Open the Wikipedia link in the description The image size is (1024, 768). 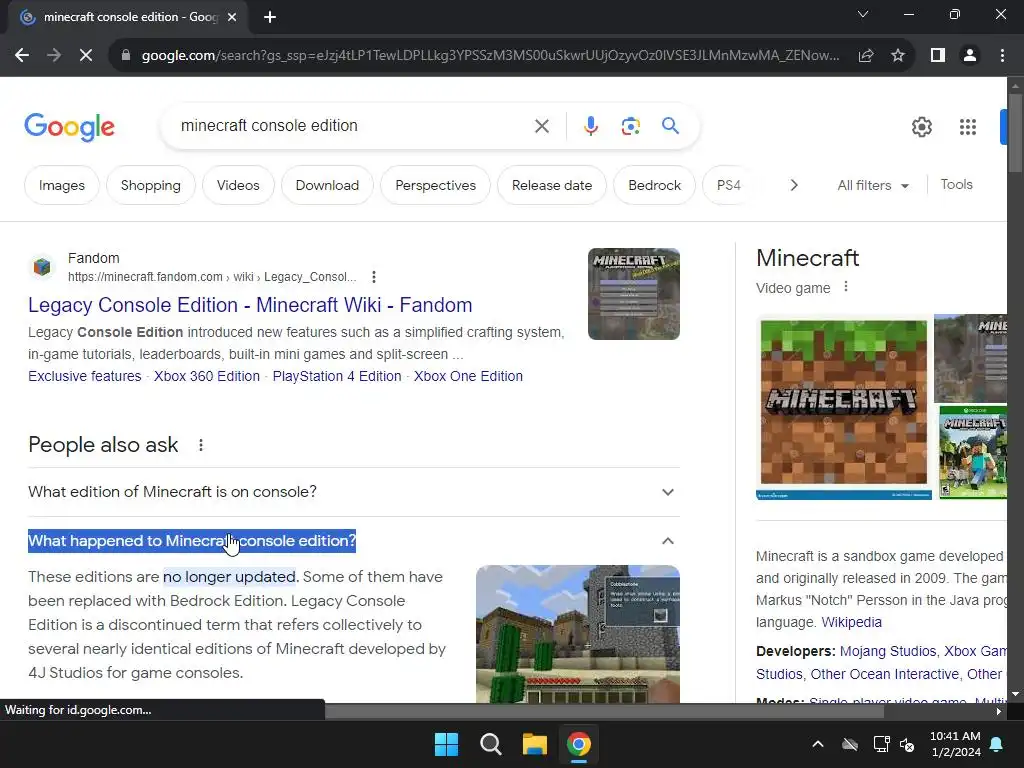click(x=852, y=622)
